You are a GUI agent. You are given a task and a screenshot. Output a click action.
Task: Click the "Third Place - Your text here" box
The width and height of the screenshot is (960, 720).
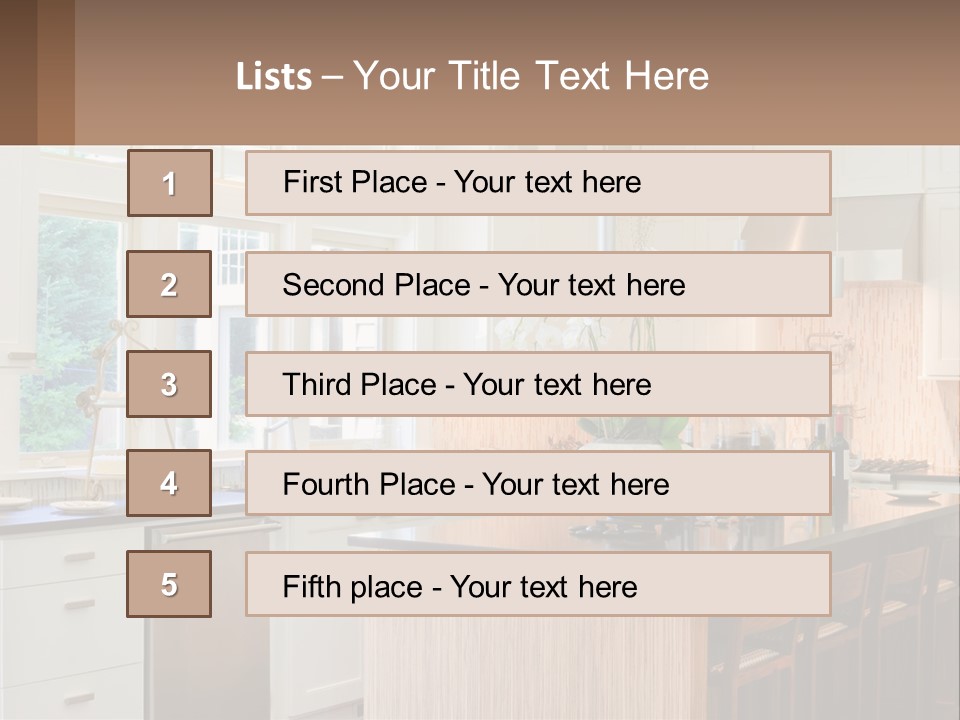click(x=538, y=385)
